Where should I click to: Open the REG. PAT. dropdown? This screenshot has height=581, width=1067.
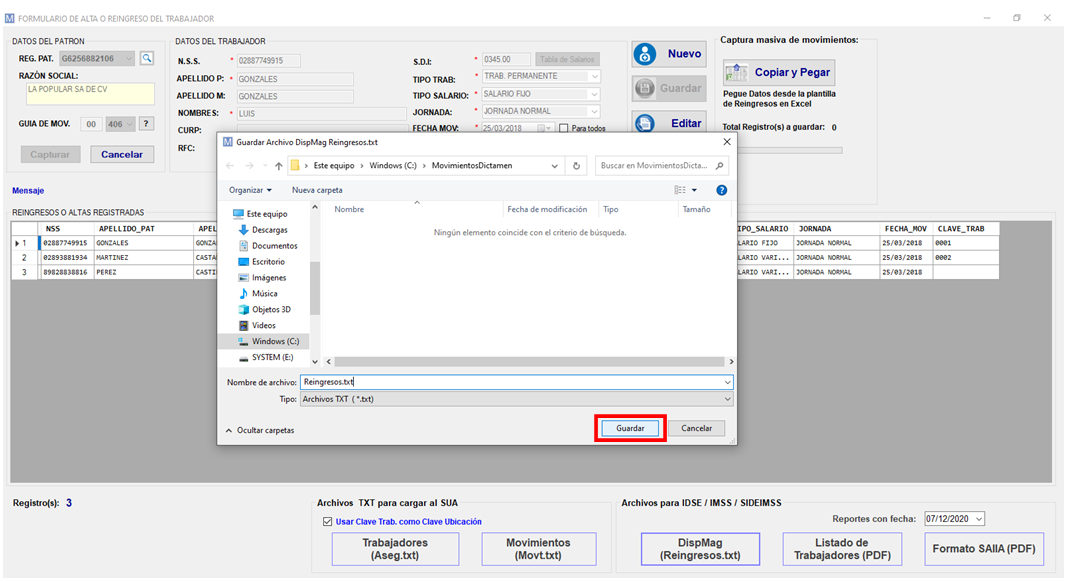[129, 59]
